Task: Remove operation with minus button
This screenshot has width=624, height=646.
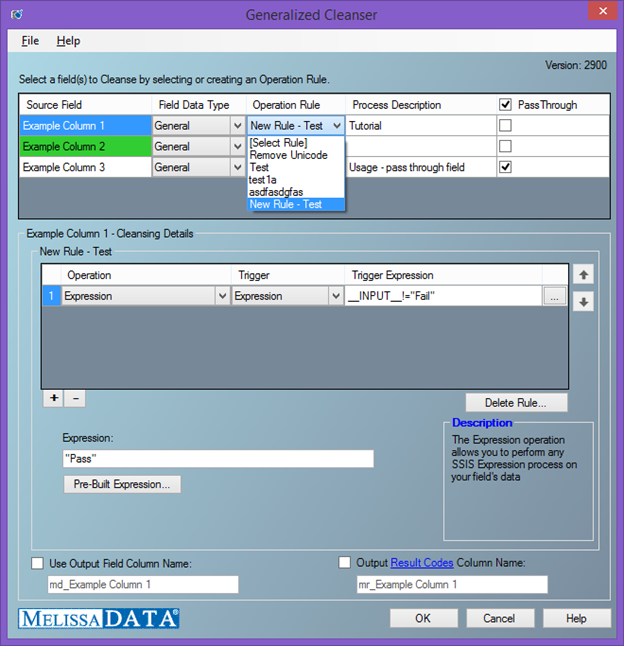Action: 75,398
